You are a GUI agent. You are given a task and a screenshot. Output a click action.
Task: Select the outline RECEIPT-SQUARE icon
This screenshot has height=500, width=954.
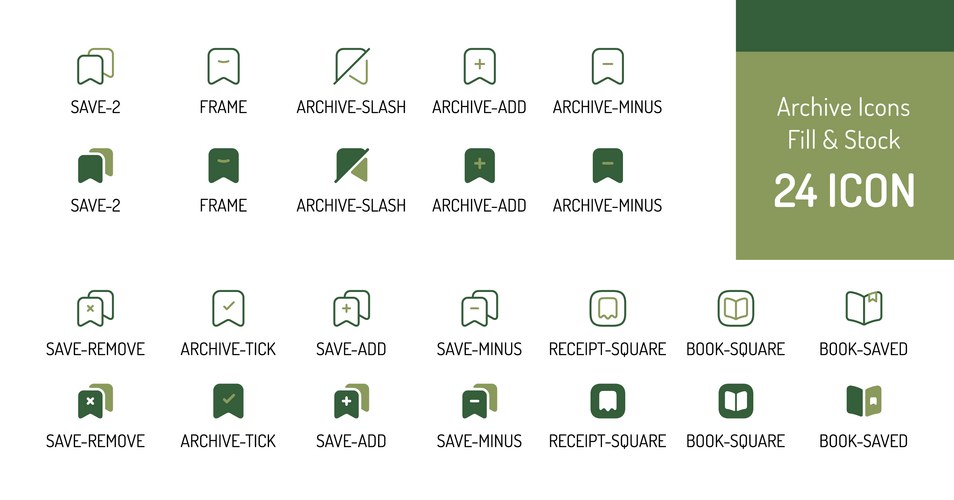pos(607,308)
